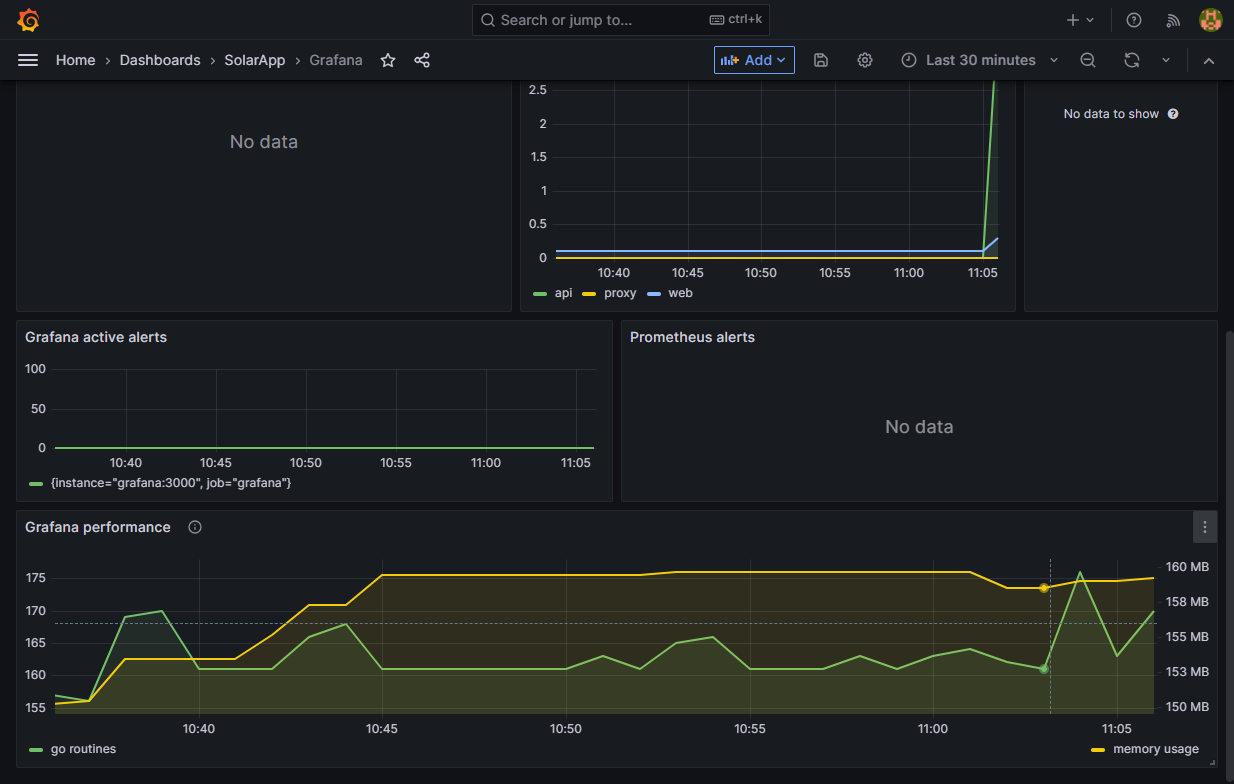The image size is (1234, 784).
Task: Open the Dashboards breadcrumb
Action: 159,60
